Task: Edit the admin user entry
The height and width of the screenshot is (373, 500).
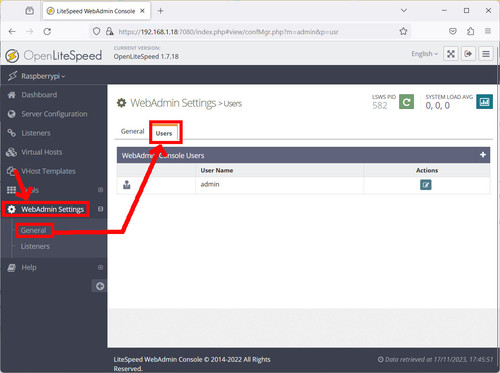Action: pyautogui.click(x=426, y=185)
